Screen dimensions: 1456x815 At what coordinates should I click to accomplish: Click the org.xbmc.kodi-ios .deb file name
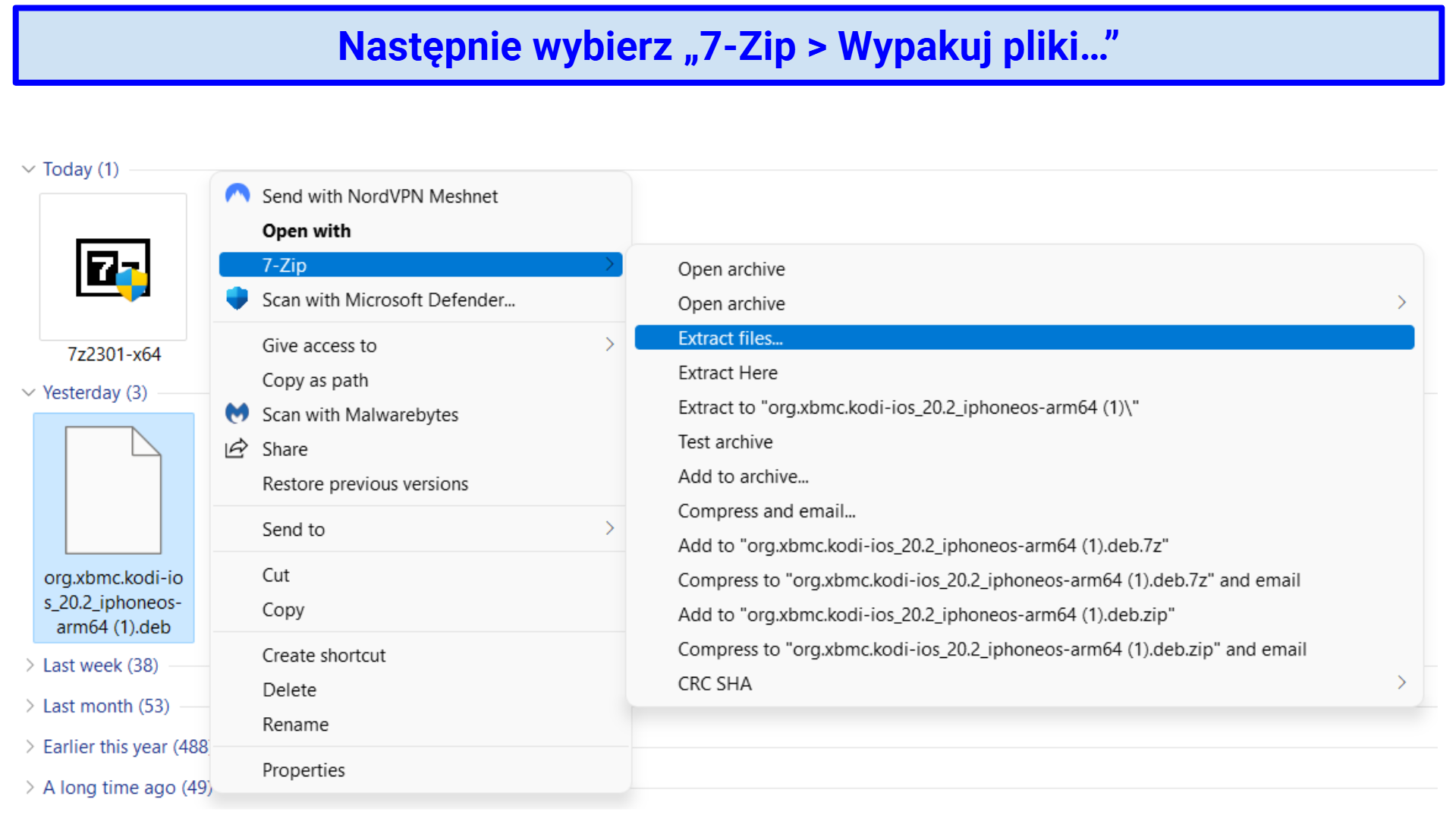pyautogui.click(x=113, y=602)
